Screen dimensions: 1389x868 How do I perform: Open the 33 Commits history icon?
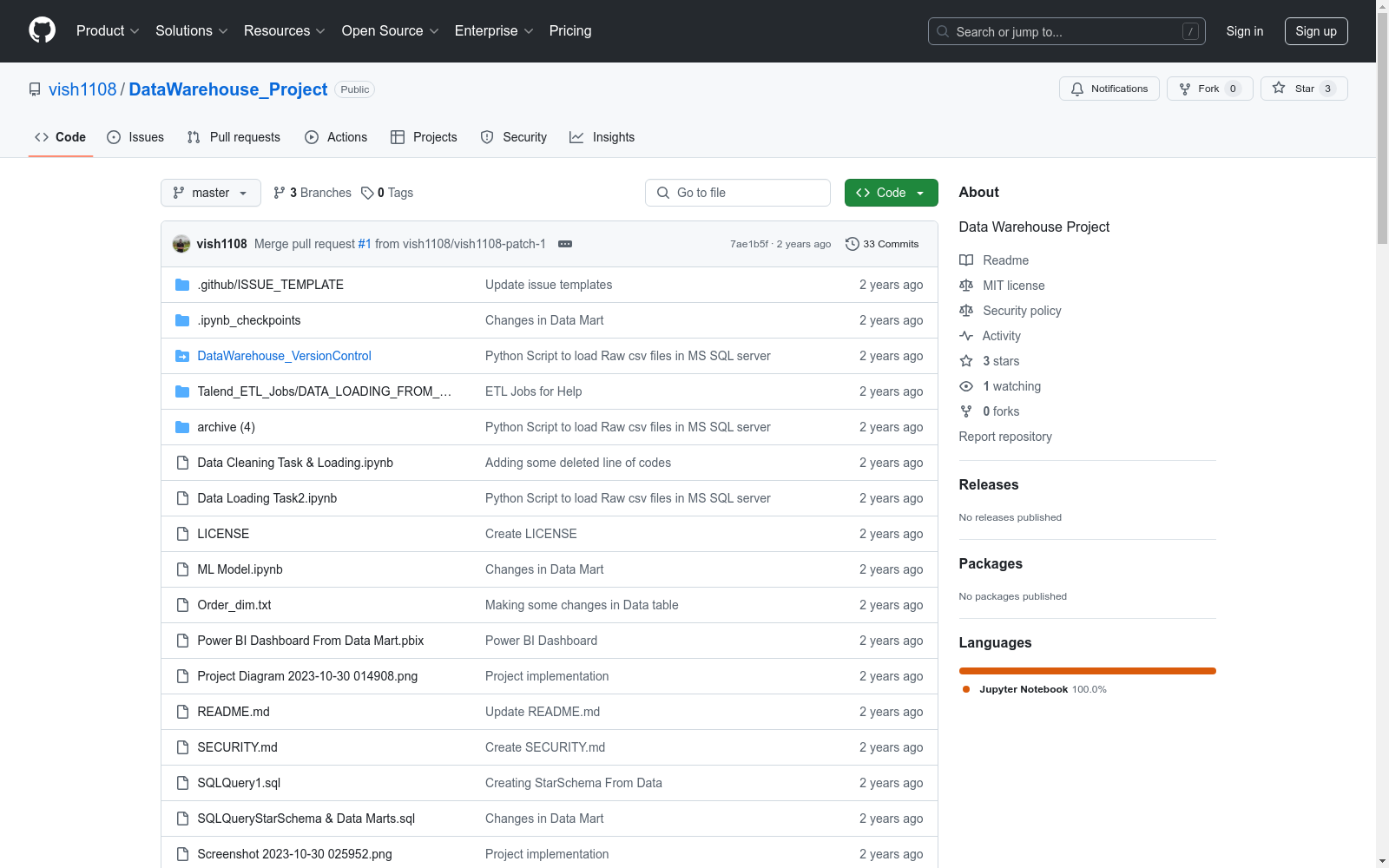click(852, 244)
